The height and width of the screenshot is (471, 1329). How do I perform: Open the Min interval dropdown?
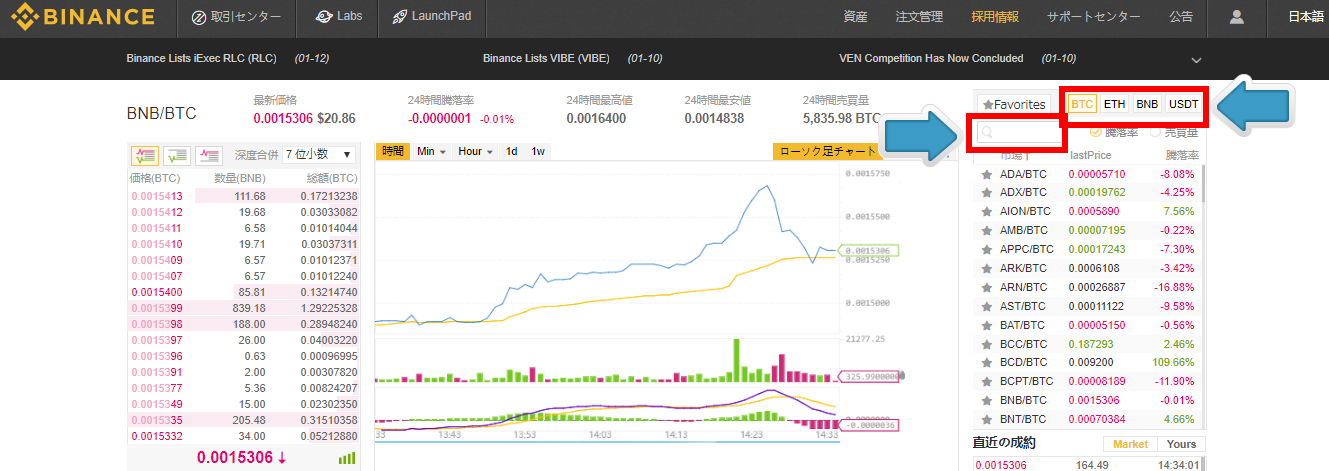pos(432,151)
